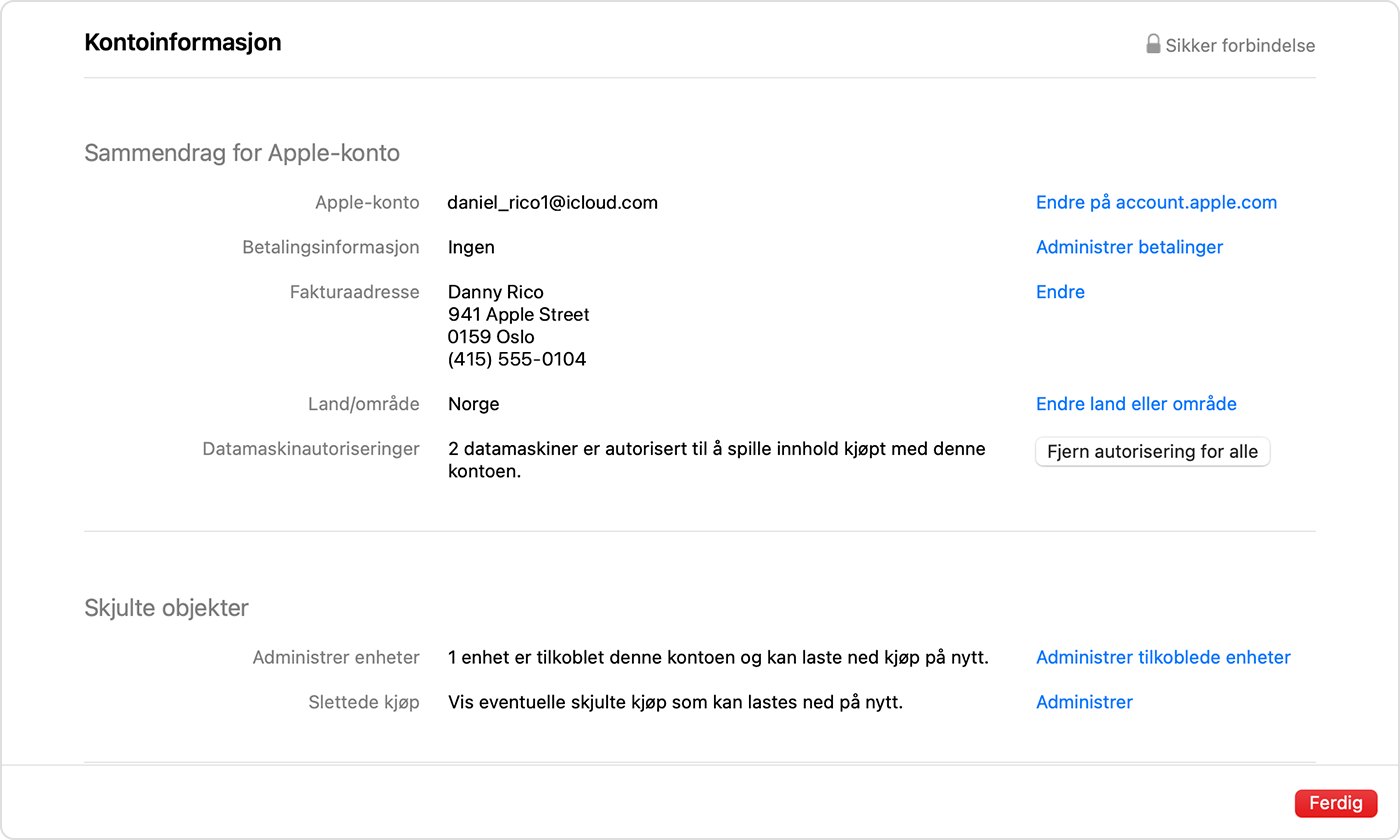Click the Betalingsinformasjon label
This screenshot has height=840, width=1400.
(331, 247)
